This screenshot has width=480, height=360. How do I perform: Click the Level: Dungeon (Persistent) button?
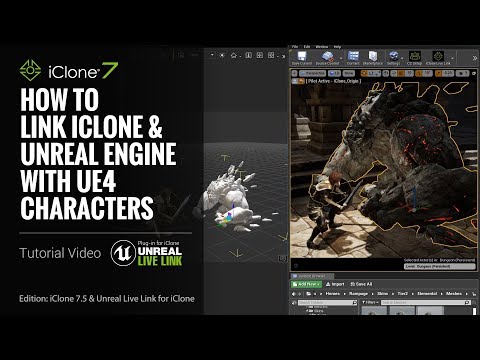coord(440,266)
